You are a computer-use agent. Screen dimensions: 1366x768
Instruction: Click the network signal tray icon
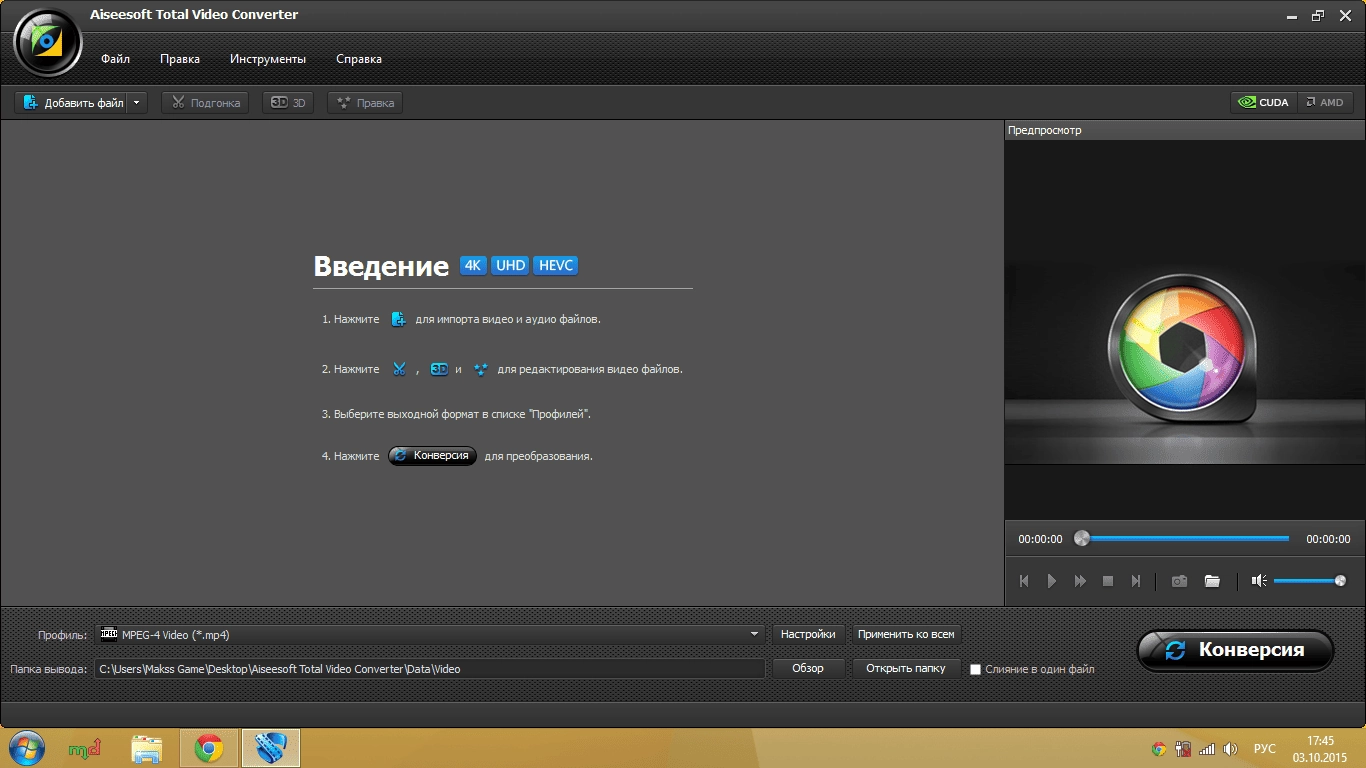pos(1207,749)
